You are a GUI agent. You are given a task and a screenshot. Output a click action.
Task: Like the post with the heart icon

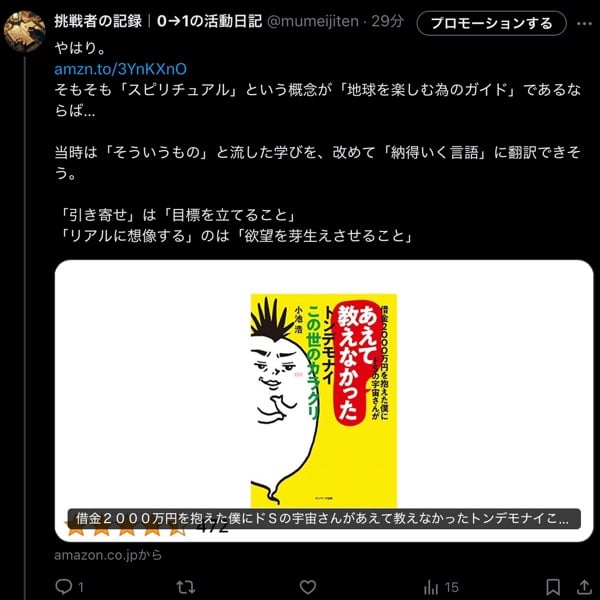point(308,587)
